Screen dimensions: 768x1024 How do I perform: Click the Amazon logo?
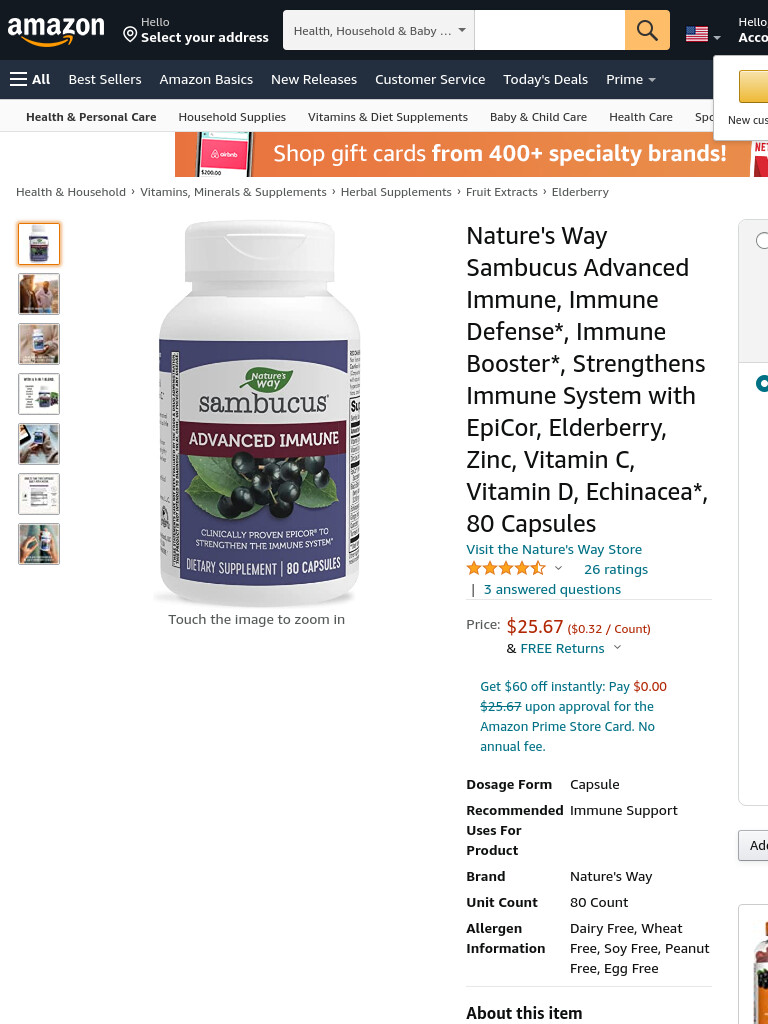pos(56,31)
